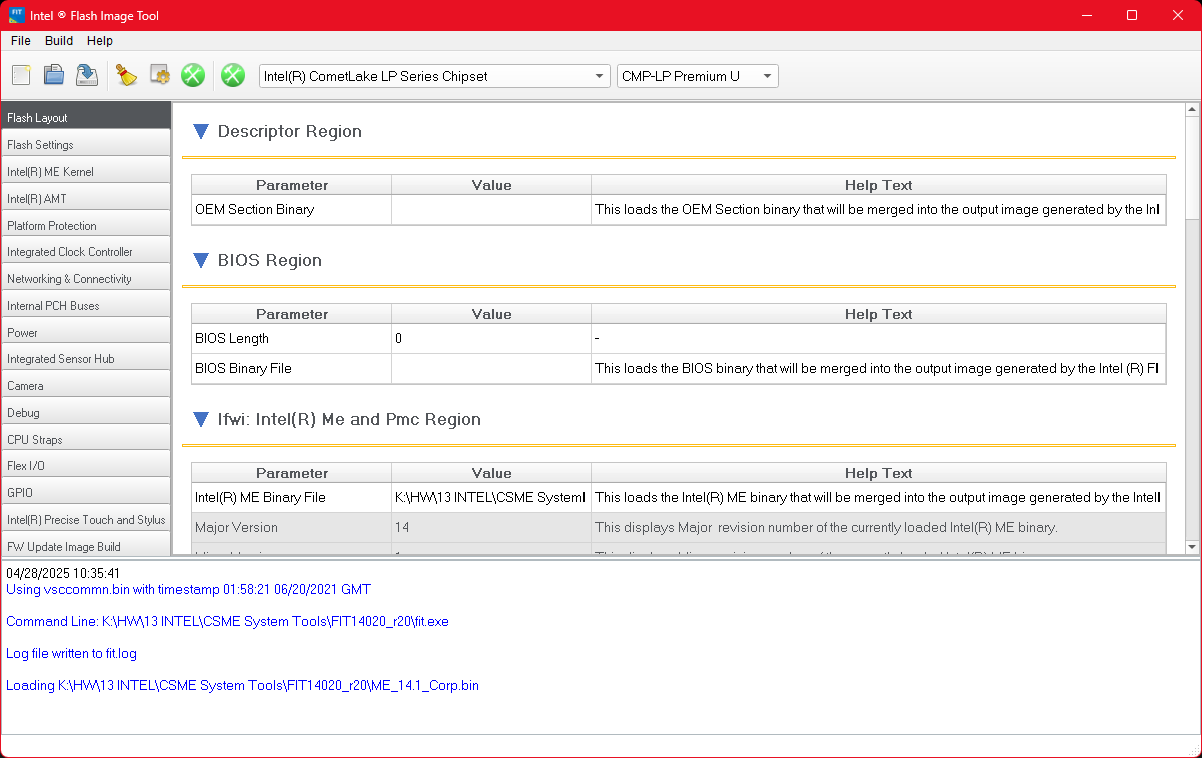Click the 'OEM Section Binary' parameter cell
The image size is (1202, 758).
pyautogui.click(x=292, y=210)
